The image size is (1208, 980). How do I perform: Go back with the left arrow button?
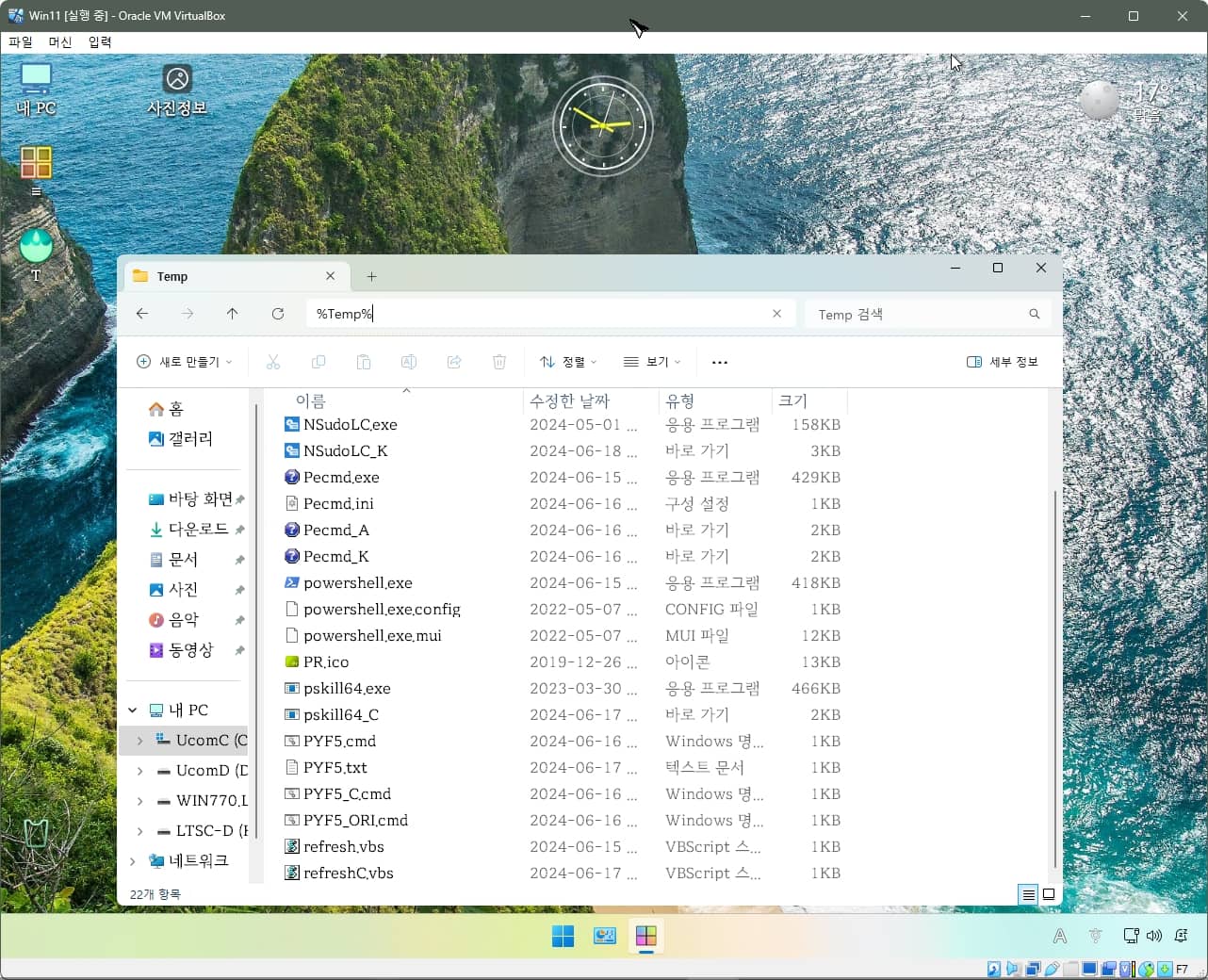[142, 314]
